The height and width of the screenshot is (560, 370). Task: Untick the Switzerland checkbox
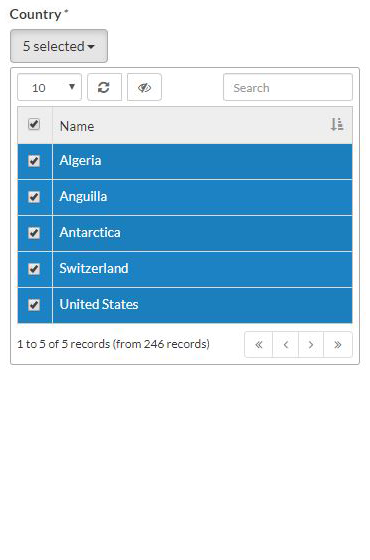click(34, 269)
